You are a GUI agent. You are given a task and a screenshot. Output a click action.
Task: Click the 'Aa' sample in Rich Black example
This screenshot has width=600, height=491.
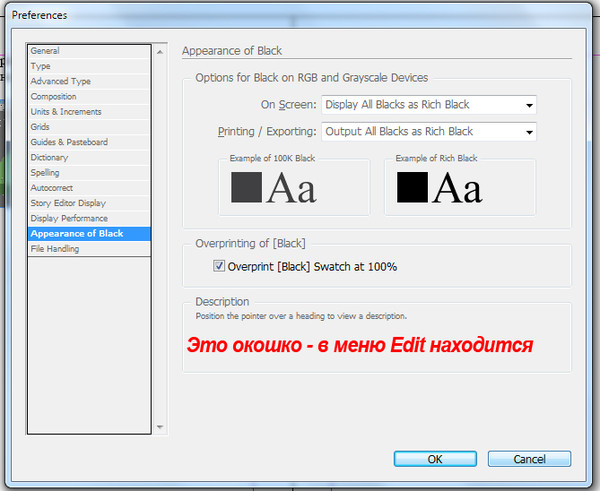point(457,188)
